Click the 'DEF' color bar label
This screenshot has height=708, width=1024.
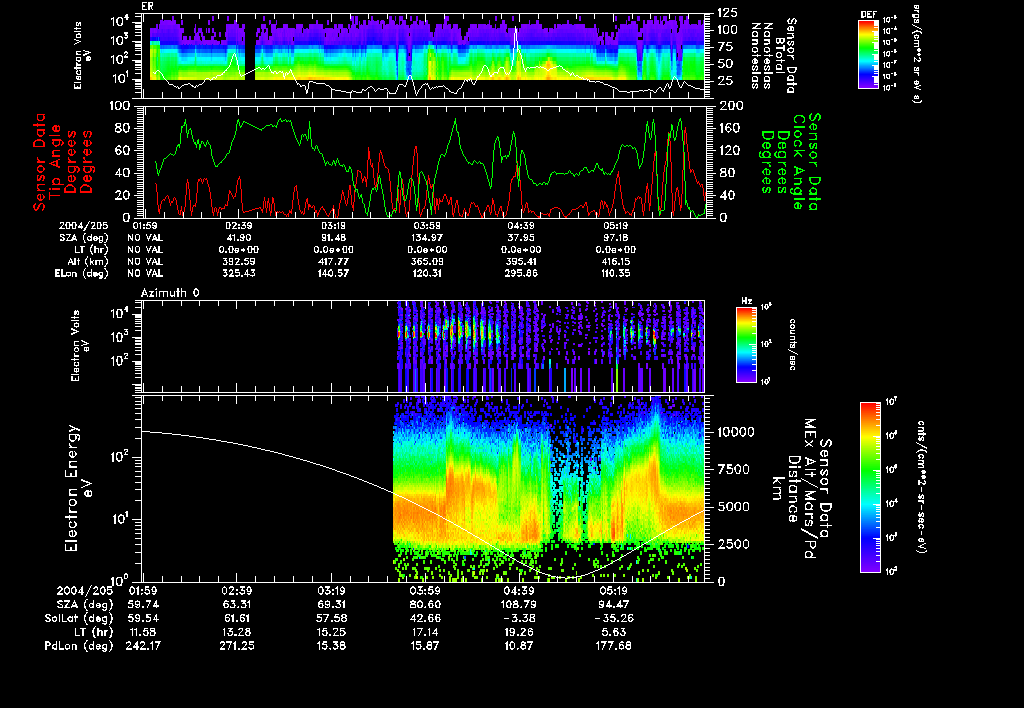pos(868,14)
